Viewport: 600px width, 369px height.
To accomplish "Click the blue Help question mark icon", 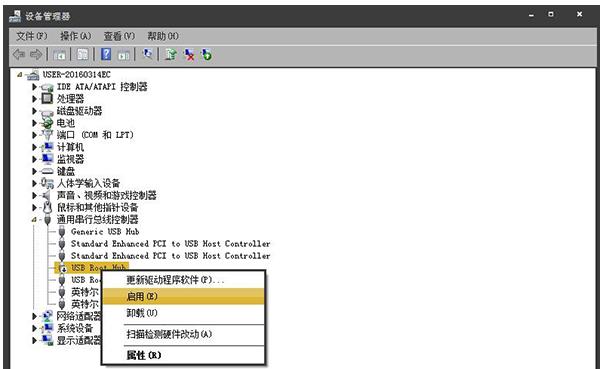I will (x=106, y=54).
